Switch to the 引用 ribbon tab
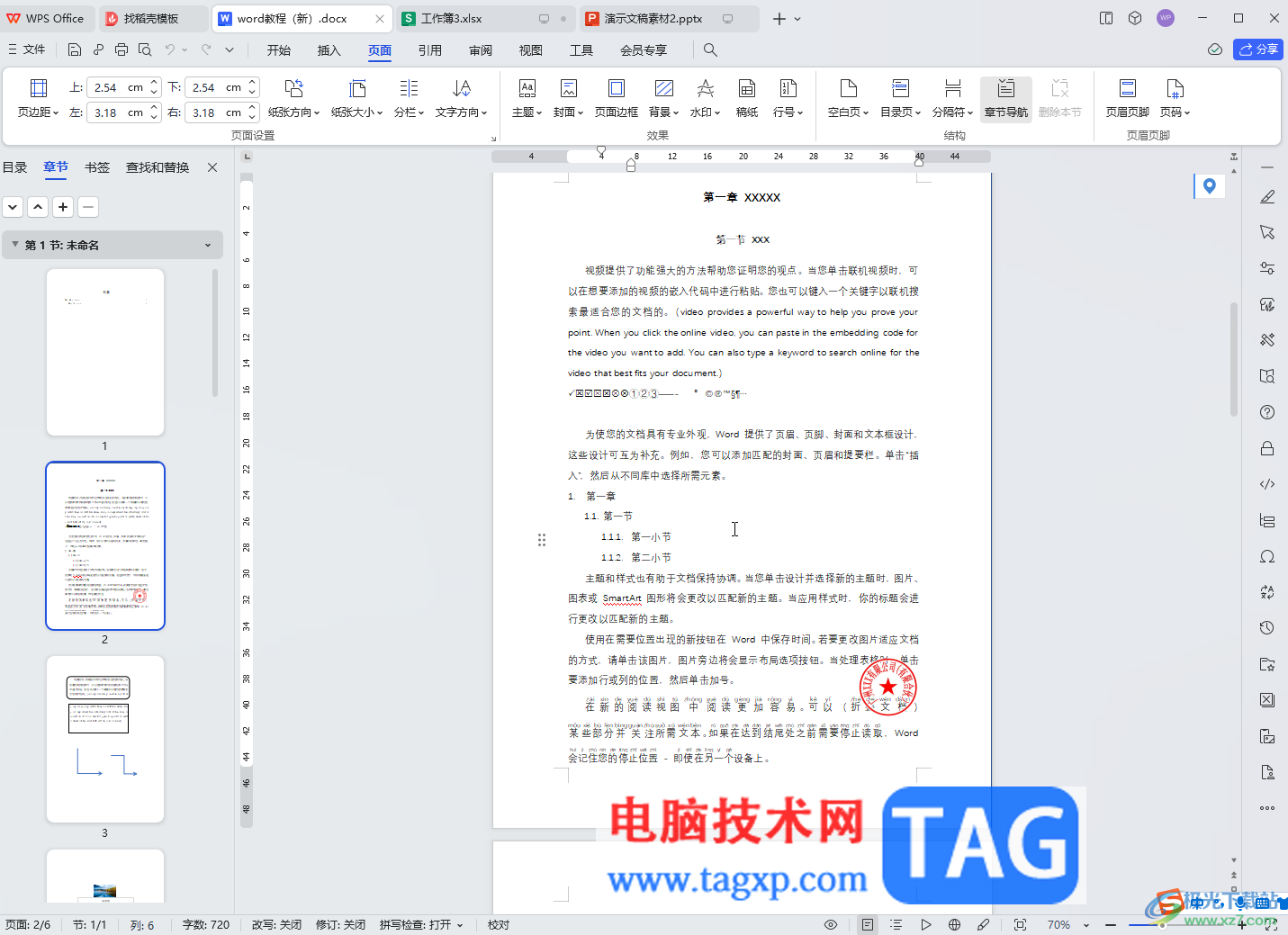Image resolution: width=1288 pixels, height=935 pixels. (430, 49)
